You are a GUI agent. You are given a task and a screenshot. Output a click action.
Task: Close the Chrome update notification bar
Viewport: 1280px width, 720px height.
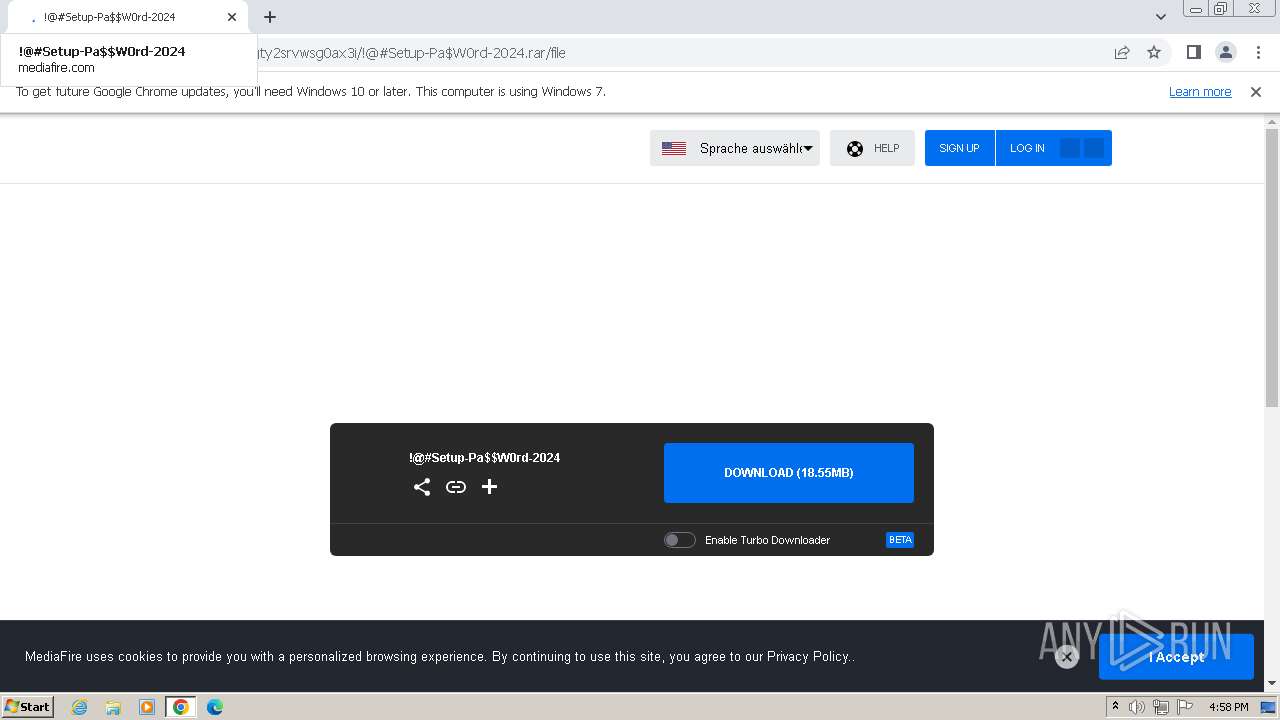pyautogui.click(x=1256, y=92)
